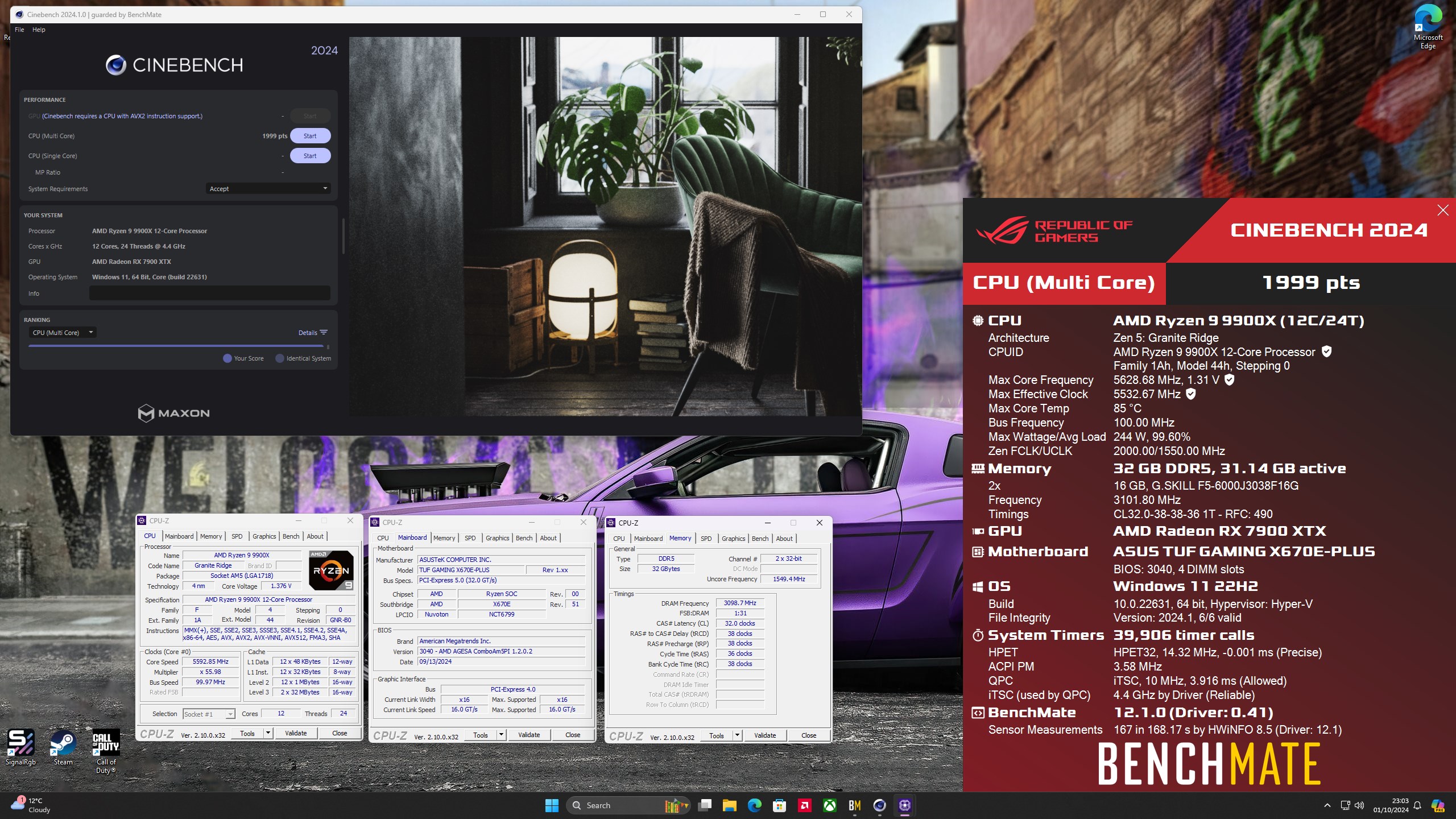Viewport: 1456px width, 819px height.
Task: Click the Model field TUF GAMING X670E-PLUS
Action: point(470,570)
